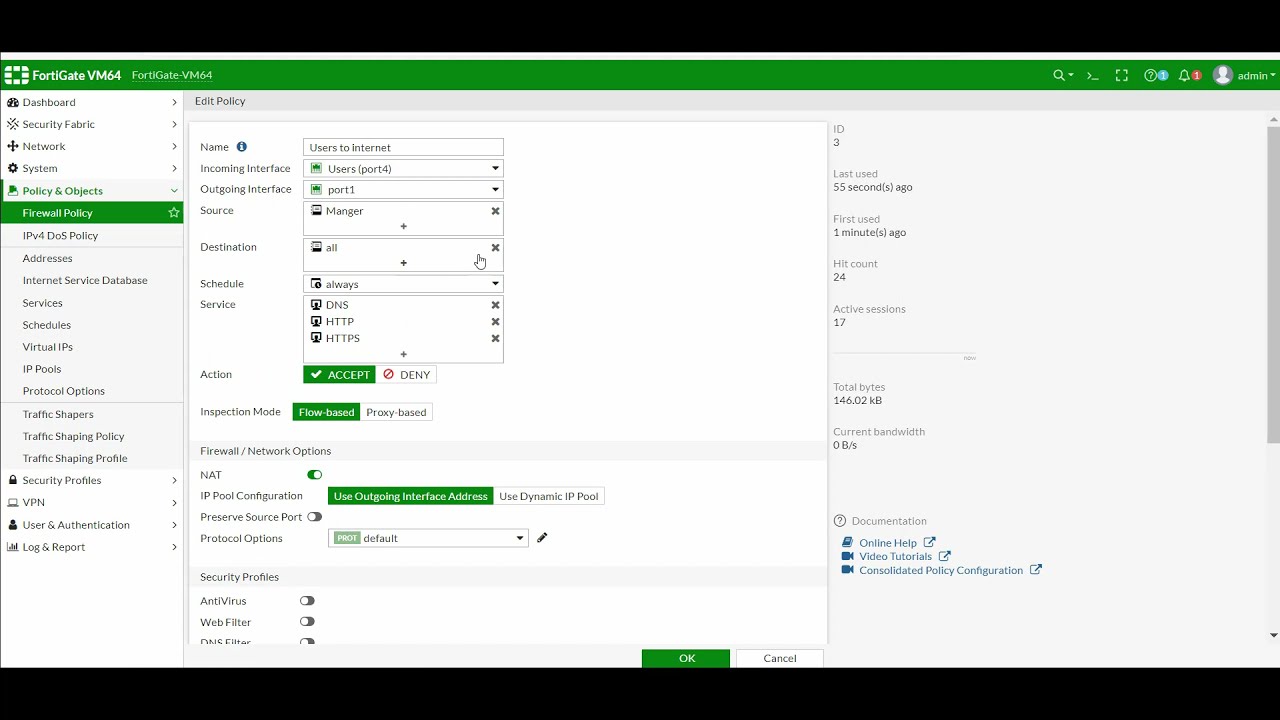Click Cancel button
1280x720 pixels.
tap(780, 658)
